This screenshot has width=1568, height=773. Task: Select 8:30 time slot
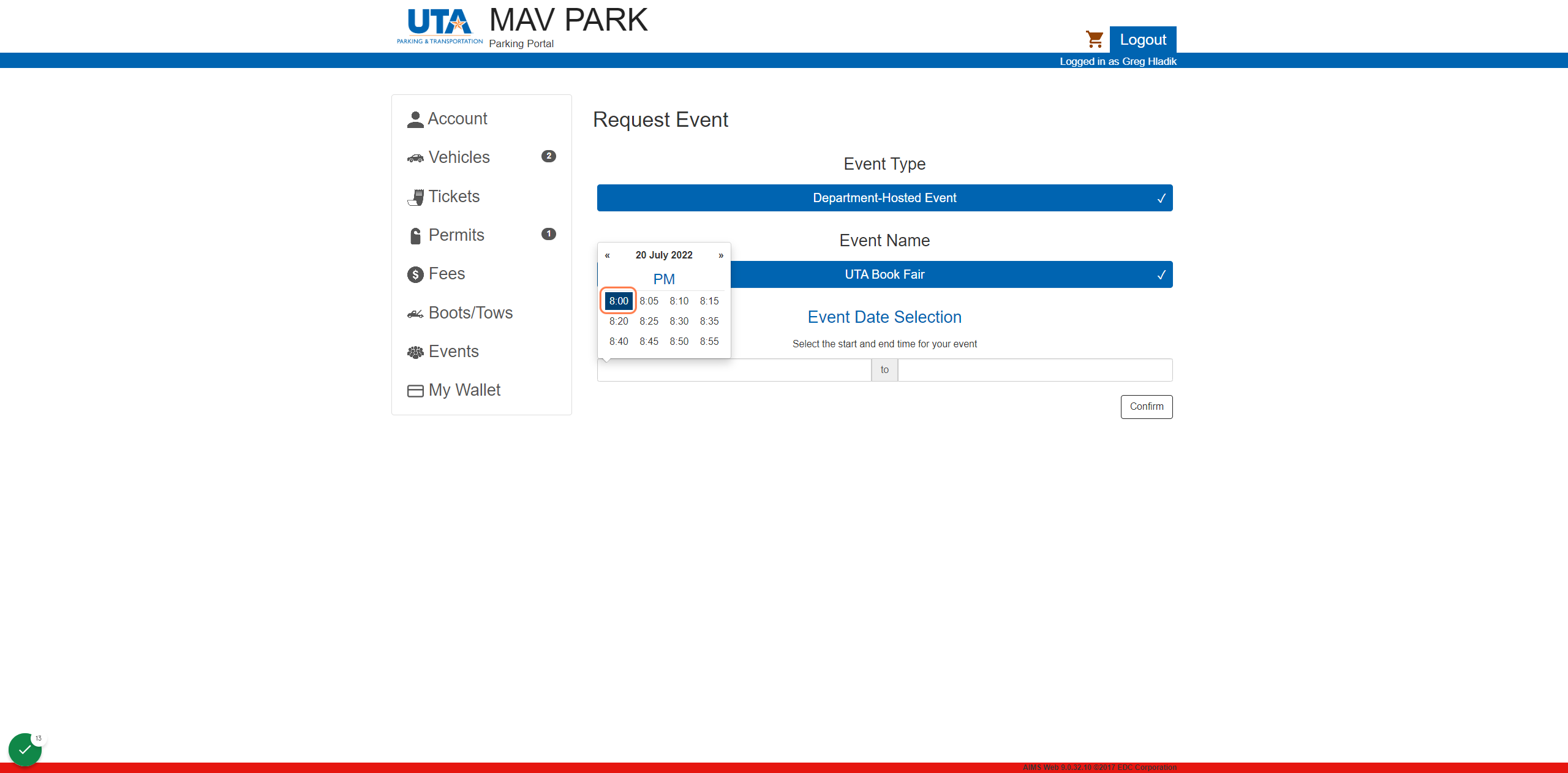point(679,321)
